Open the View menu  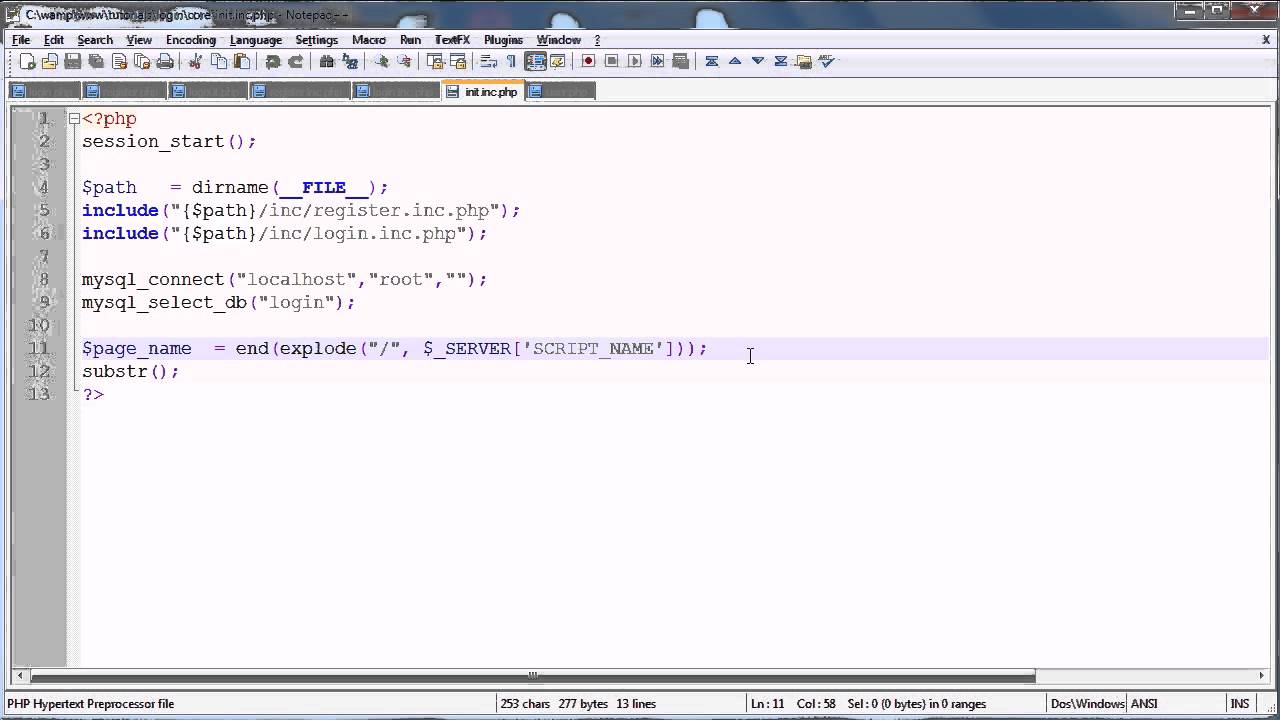click(139, 40)
